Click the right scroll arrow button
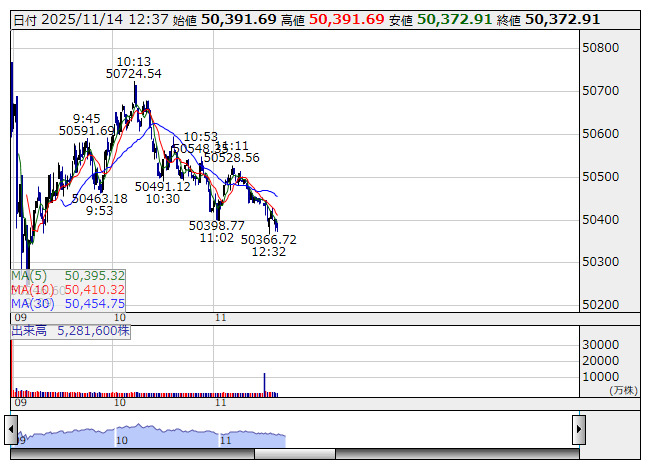The width and height of the screenshot is (653, 470). [579, 430]
